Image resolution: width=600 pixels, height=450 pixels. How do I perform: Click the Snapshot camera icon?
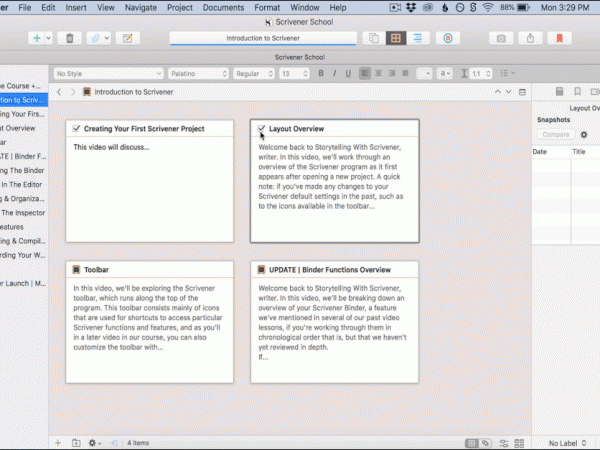coord(500,39)
